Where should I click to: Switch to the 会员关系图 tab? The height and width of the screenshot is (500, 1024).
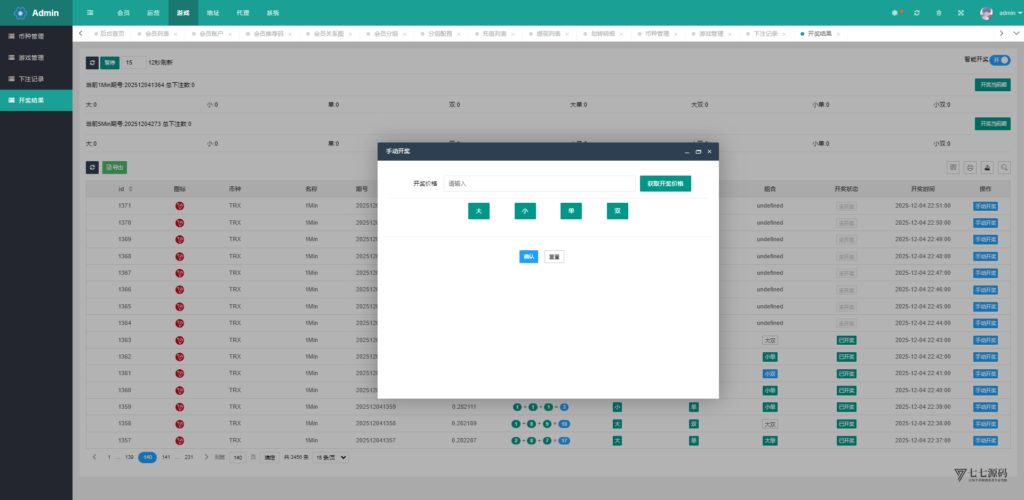pos(328,33)
